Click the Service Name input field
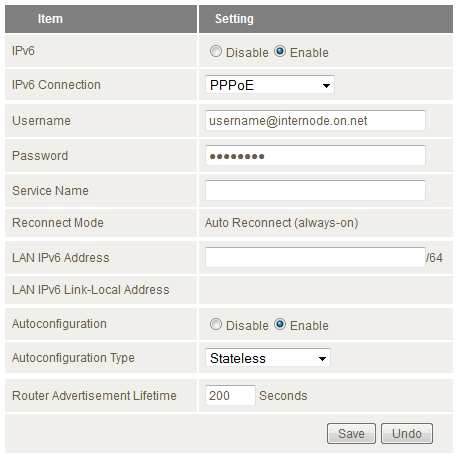Image resolution: width=458 pixels, height=460 pixels. tap(315, 190)
